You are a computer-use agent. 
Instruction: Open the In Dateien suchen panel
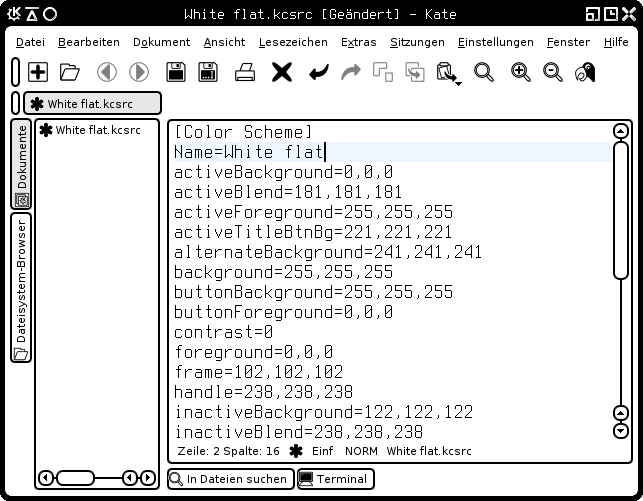[x=231, y=479]
